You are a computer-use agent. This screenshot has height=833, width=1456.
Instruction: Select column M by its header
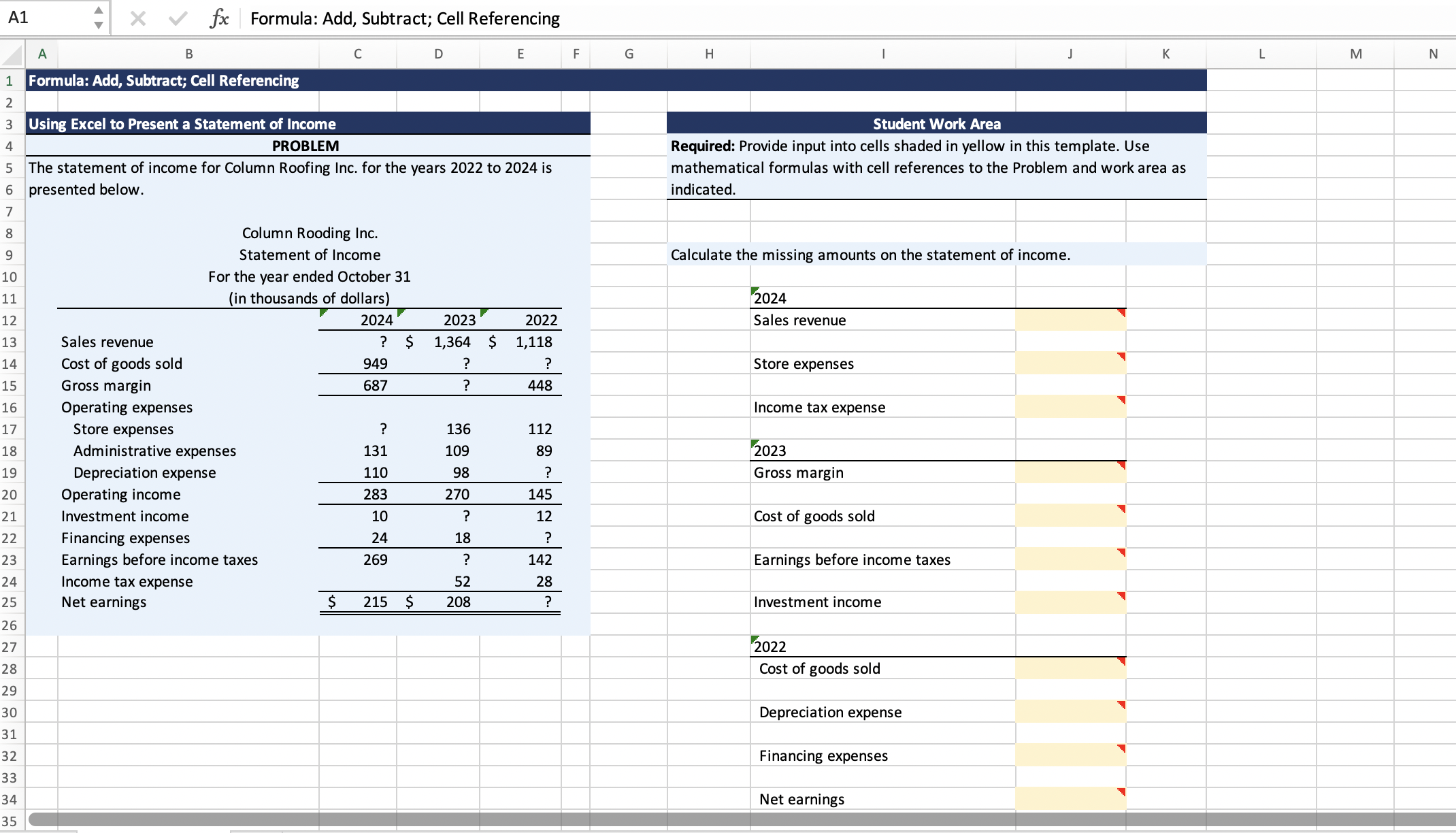1355,54
